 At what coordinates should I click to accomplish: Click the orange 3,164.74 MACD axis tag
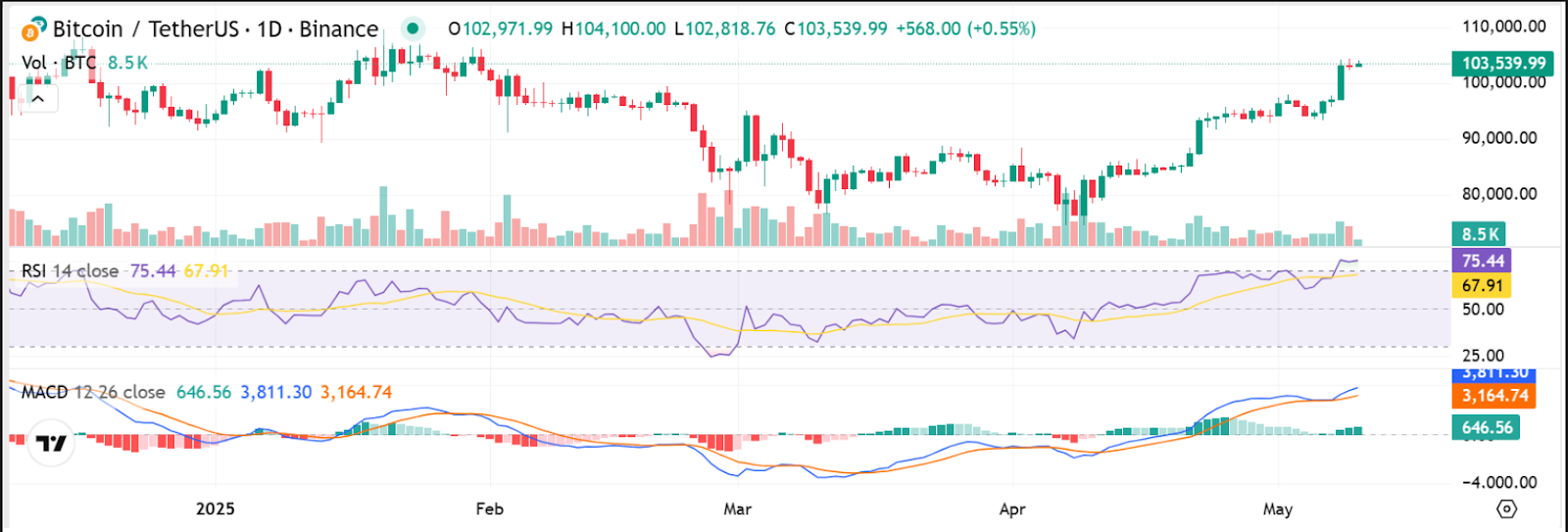pyautogui.click(x=1494, y=396)
